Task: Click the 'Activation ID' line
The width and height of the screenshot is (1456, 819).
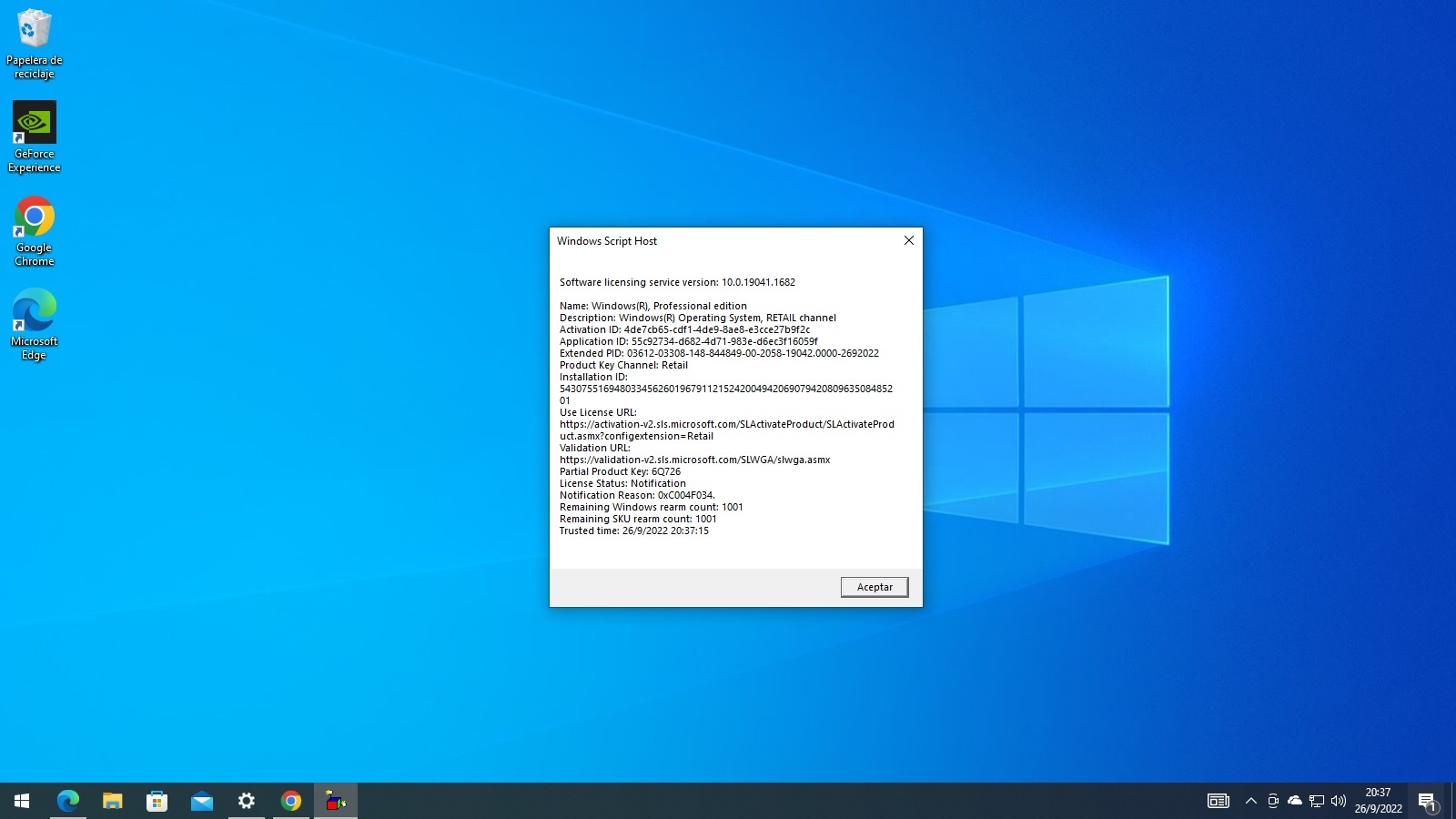Action: click(684, 329)
